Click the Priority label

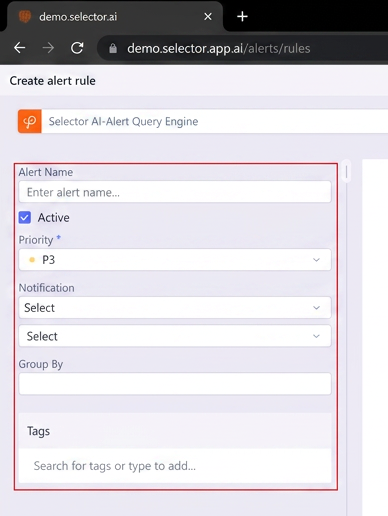tap(36, 240)
